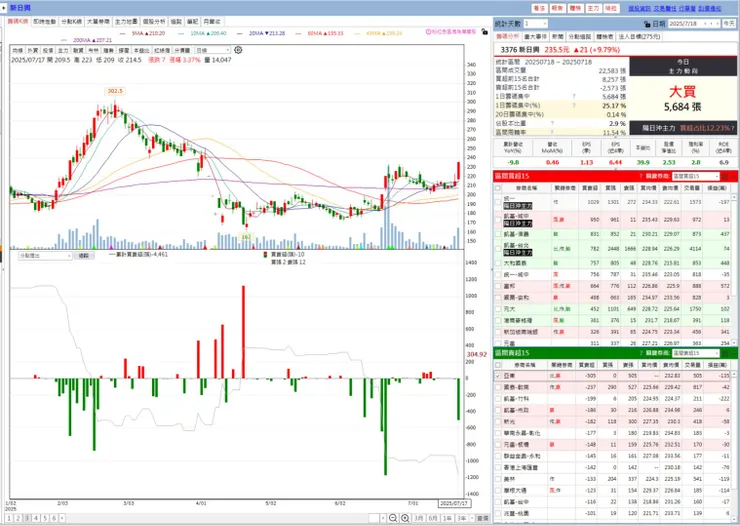Image resolution: width=740 pixels, height=526 pixels.
Task: Set chart range with the 1年 button
Action: [447, 518]
